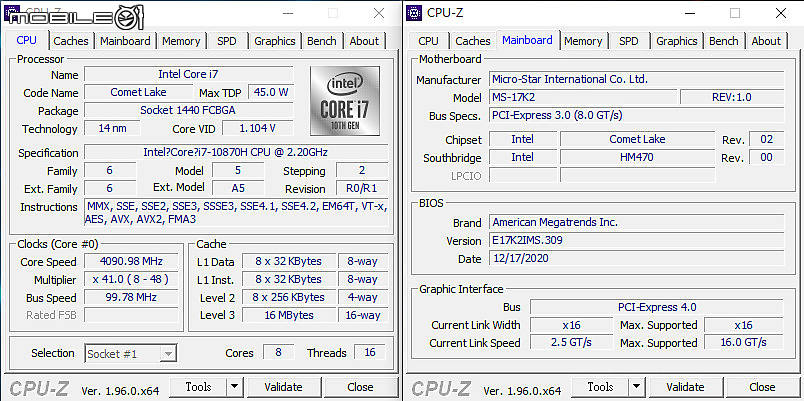Click Graphic Interface Bus value PCI-Express 4.0
804x401 pixels.
(x=657, y=307)
